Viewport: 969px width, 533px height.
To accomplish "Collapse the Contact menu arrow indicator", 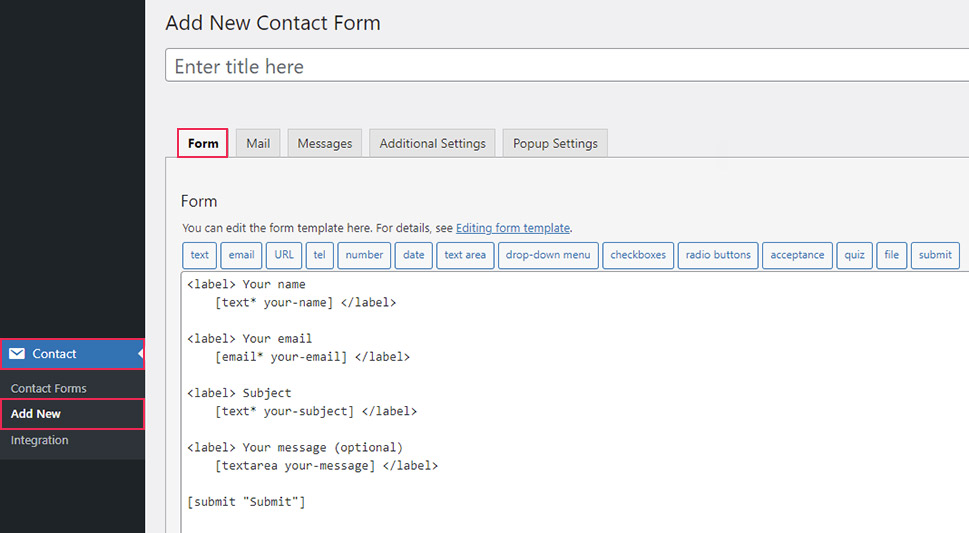I will (x=141, y=354).
